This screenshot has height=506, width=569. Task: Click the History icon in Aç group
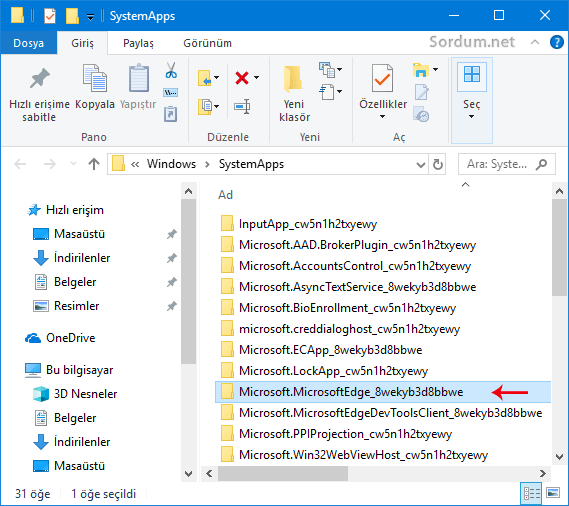(421, 114)
